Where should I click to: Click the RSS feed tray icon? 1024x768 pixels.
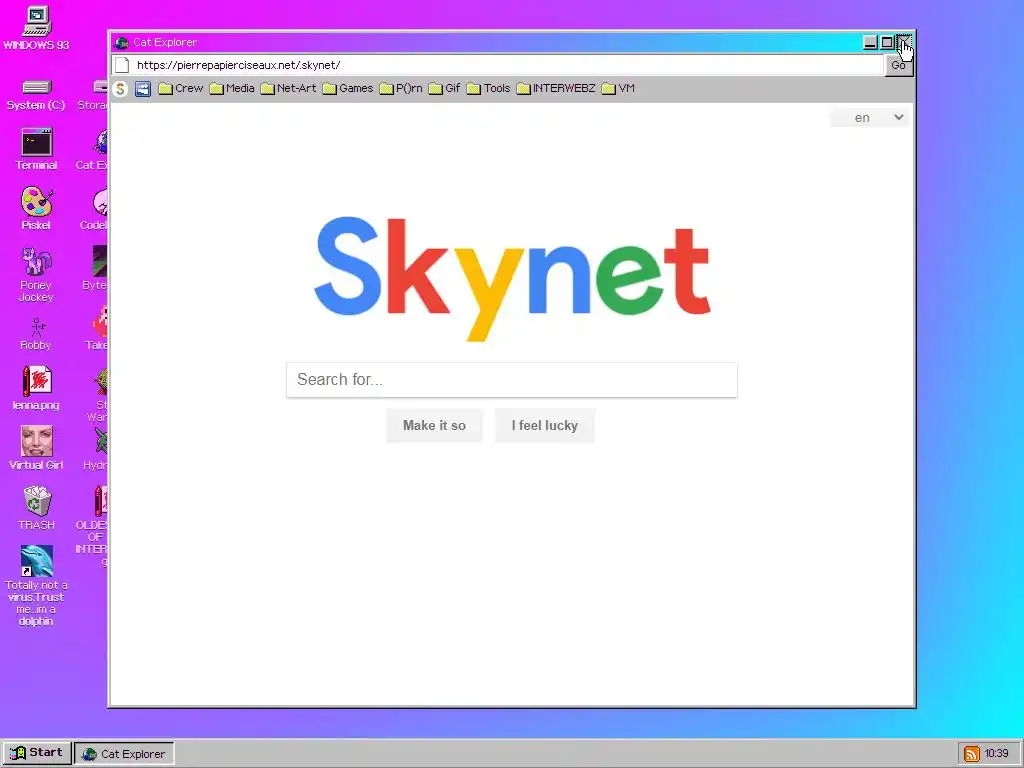click(x=972, y=754)
